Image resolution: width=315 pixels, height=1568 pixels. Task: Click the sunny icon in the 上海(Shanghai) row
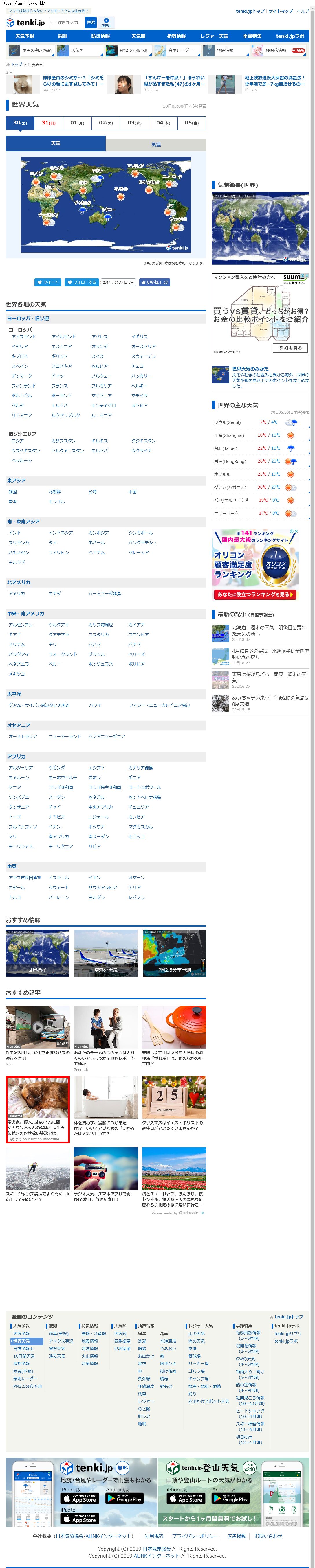coord(291,435)
